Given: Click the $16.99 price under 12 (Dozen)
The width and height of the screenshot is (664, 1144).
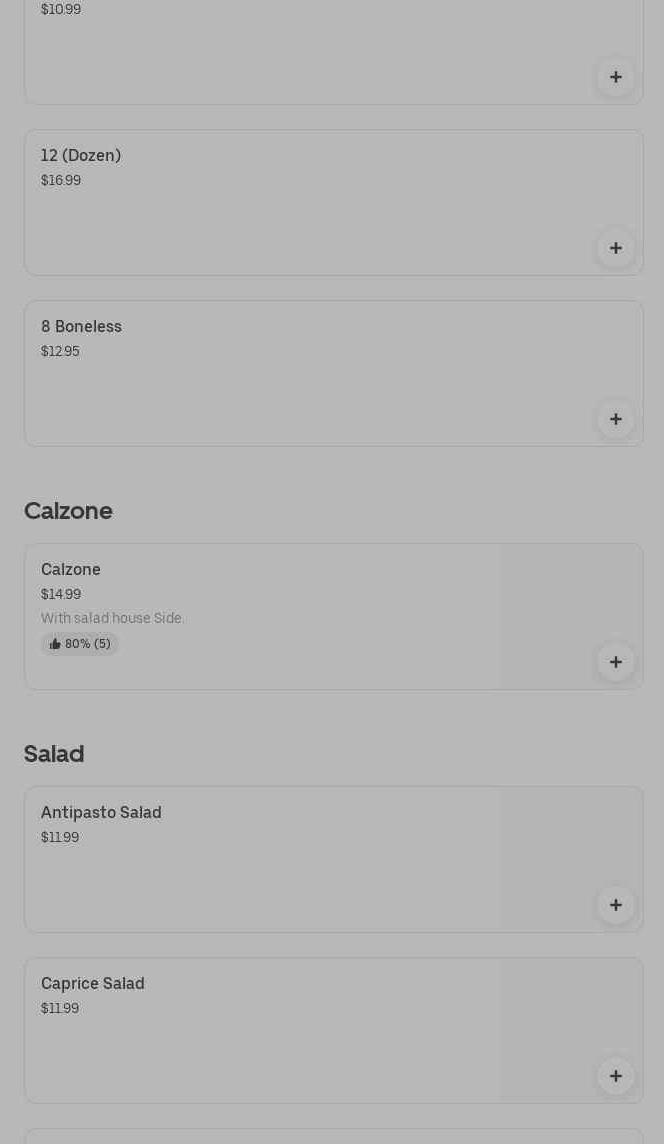Looking at the screenshot, I should click(61, 181).
